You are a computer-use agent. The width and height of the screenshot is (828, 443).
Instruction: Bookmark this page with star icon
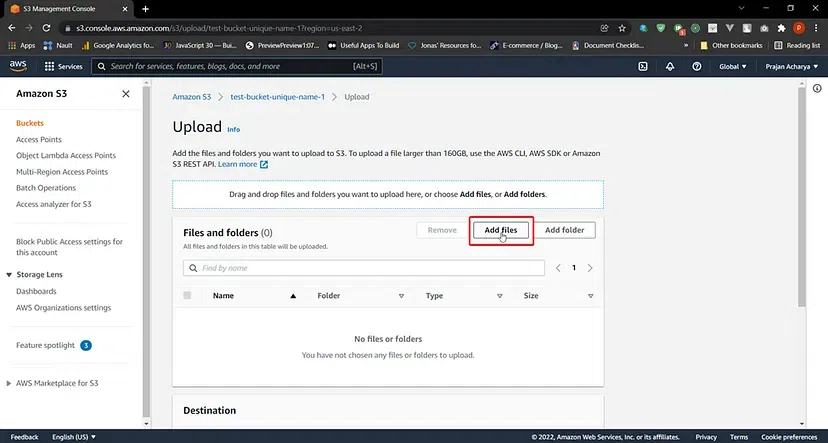622,28
